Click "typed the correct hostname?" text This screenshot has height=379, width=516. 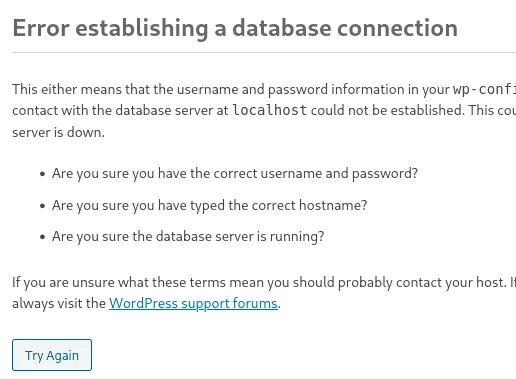click(279, 205)
